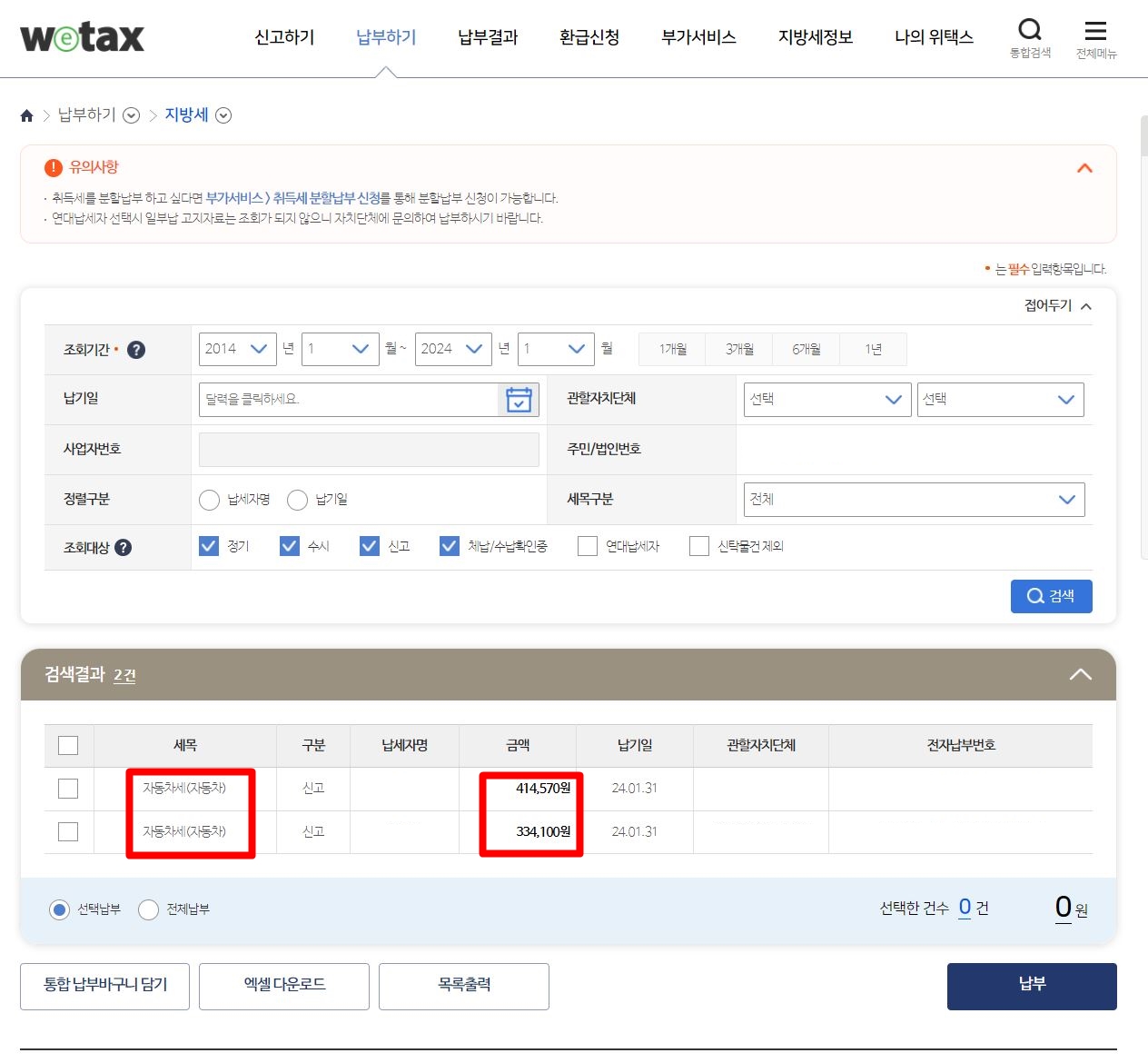Open the start month dropdown
Screen dimensions: 1148x1063
pos(341,349)
